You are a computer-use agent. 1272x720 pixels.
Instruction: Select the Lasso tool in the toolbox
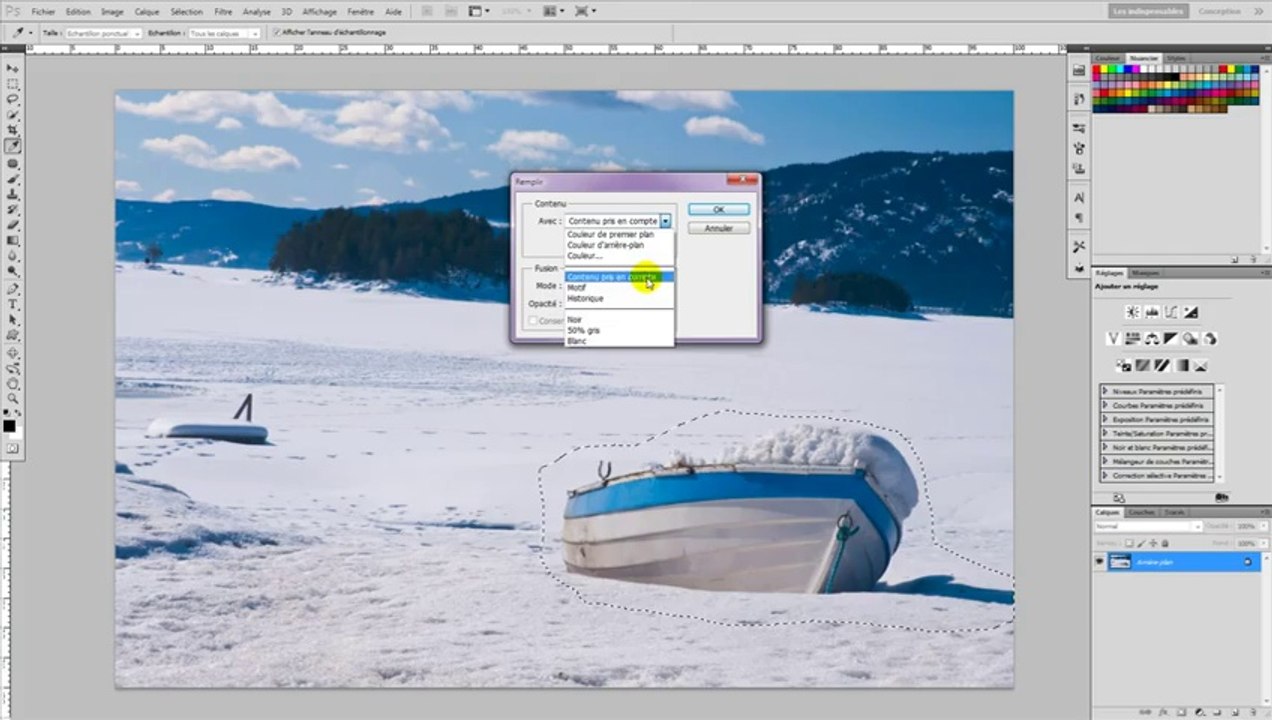(x=13, y=99)
